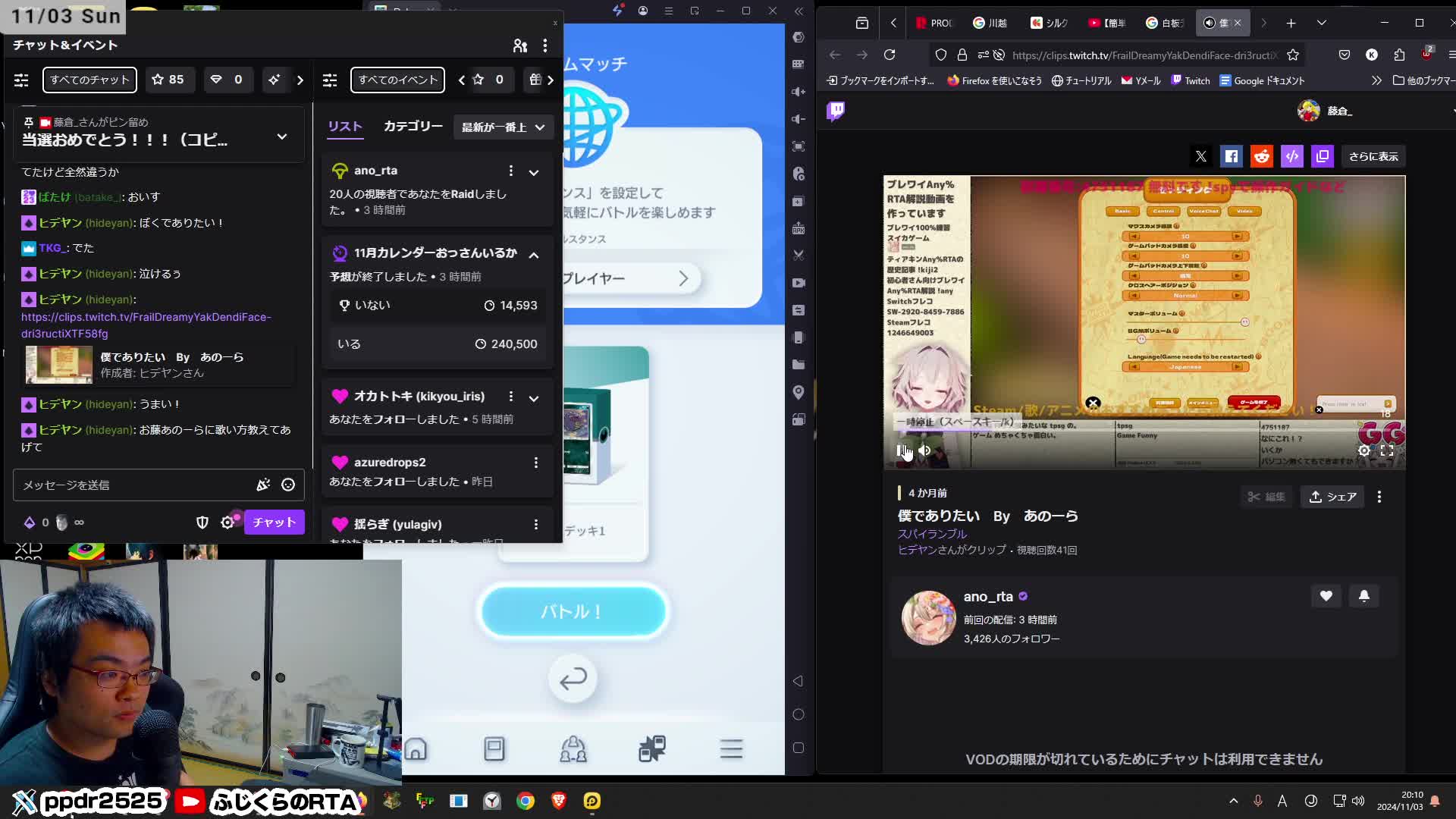Open the chat community members icon
Screen dimensions: 1456x819
tap(519, 45)
